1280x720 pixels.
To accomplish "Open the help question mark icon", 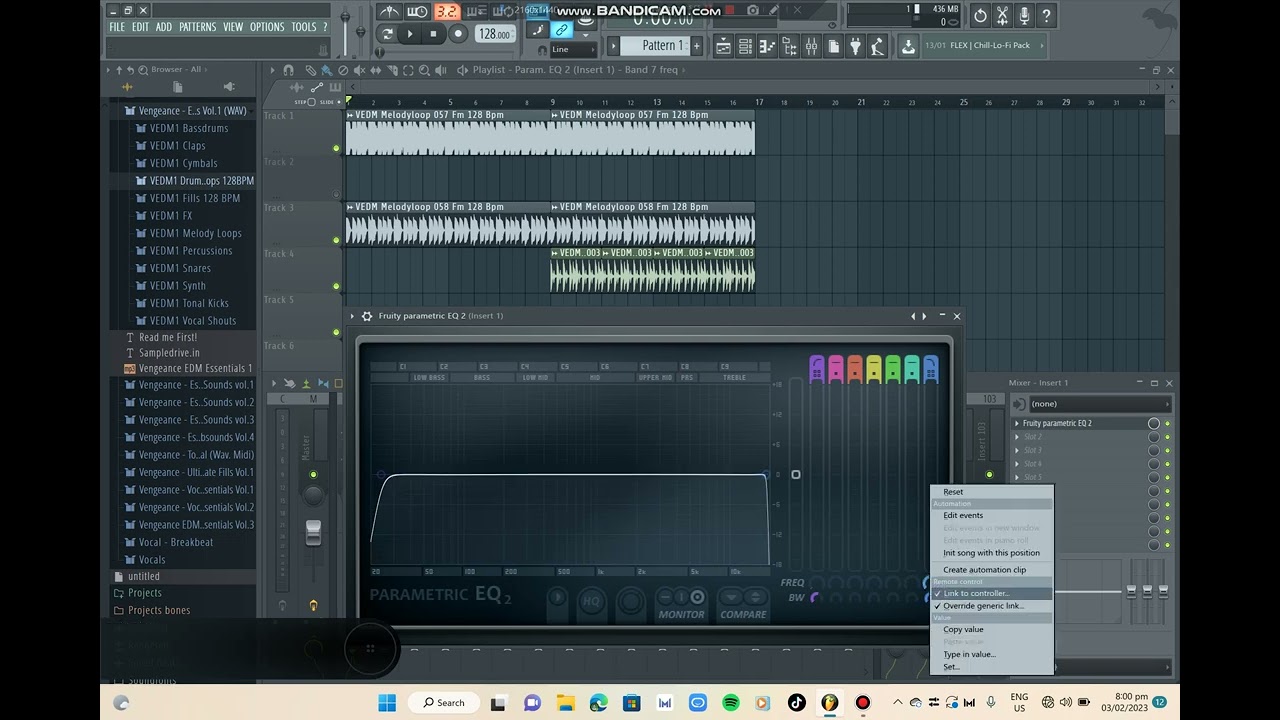I will (1046, 16).
